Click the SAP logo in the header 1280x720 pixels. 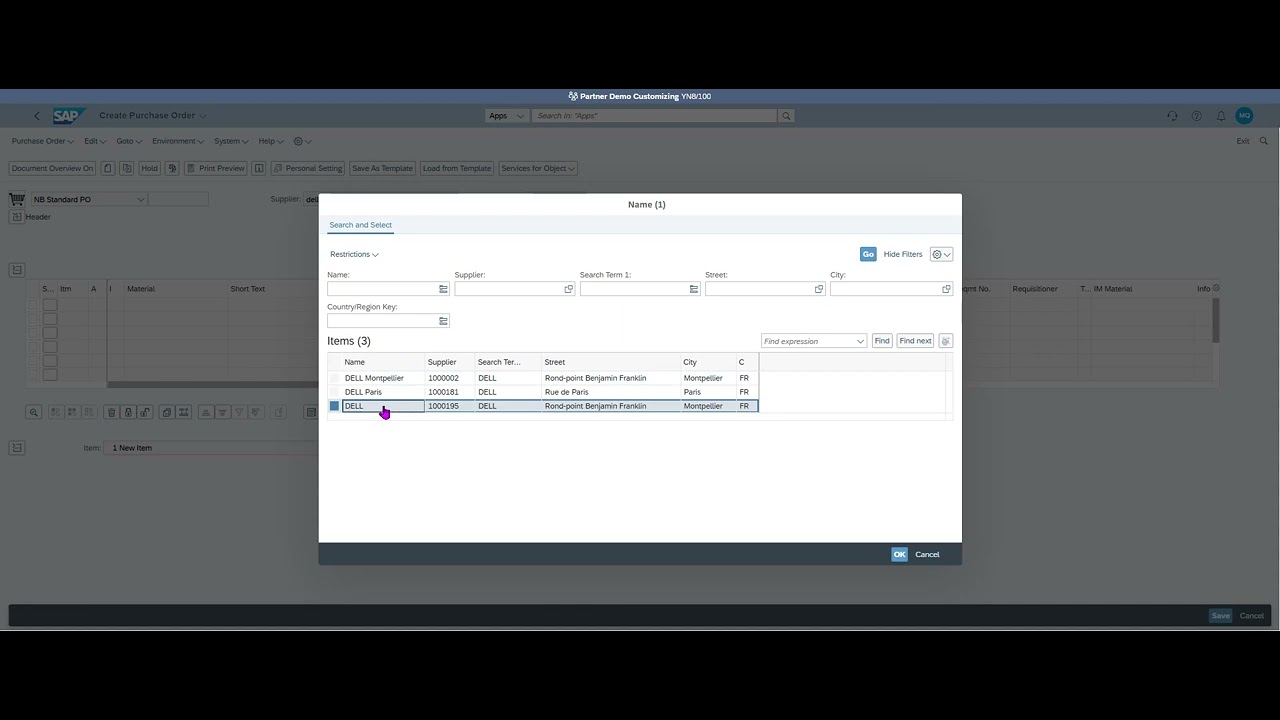click(x=67, y=116)
